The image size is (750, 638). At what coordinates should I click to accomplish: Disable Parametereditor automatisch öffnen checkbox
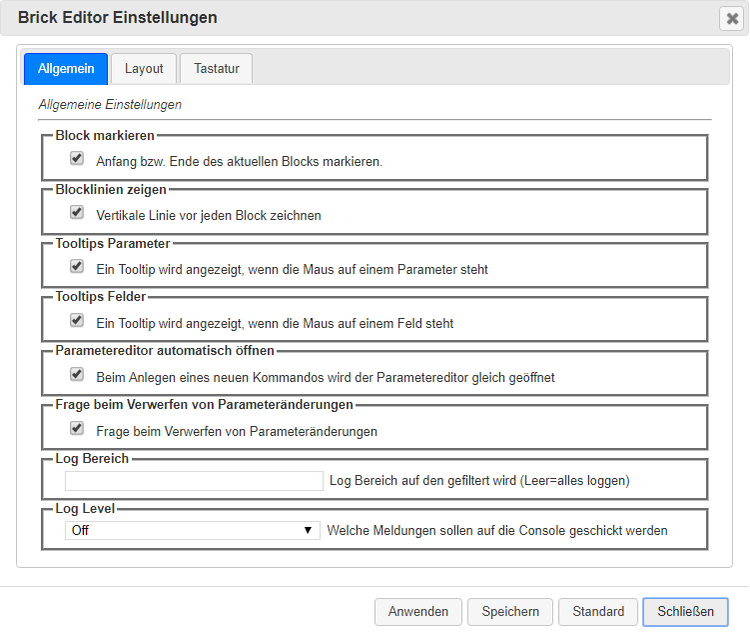(x=76, y=375)
